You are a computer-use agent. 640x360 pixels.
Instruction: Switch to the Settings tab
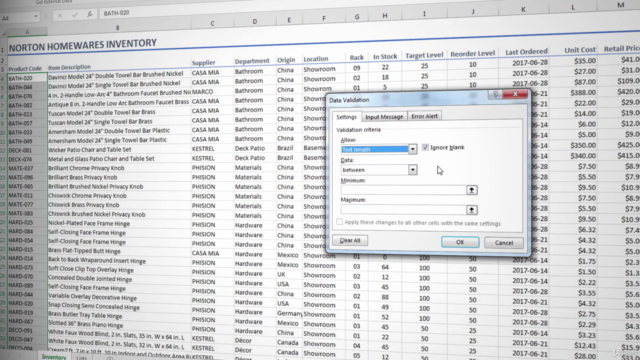(x=346, y=117)
